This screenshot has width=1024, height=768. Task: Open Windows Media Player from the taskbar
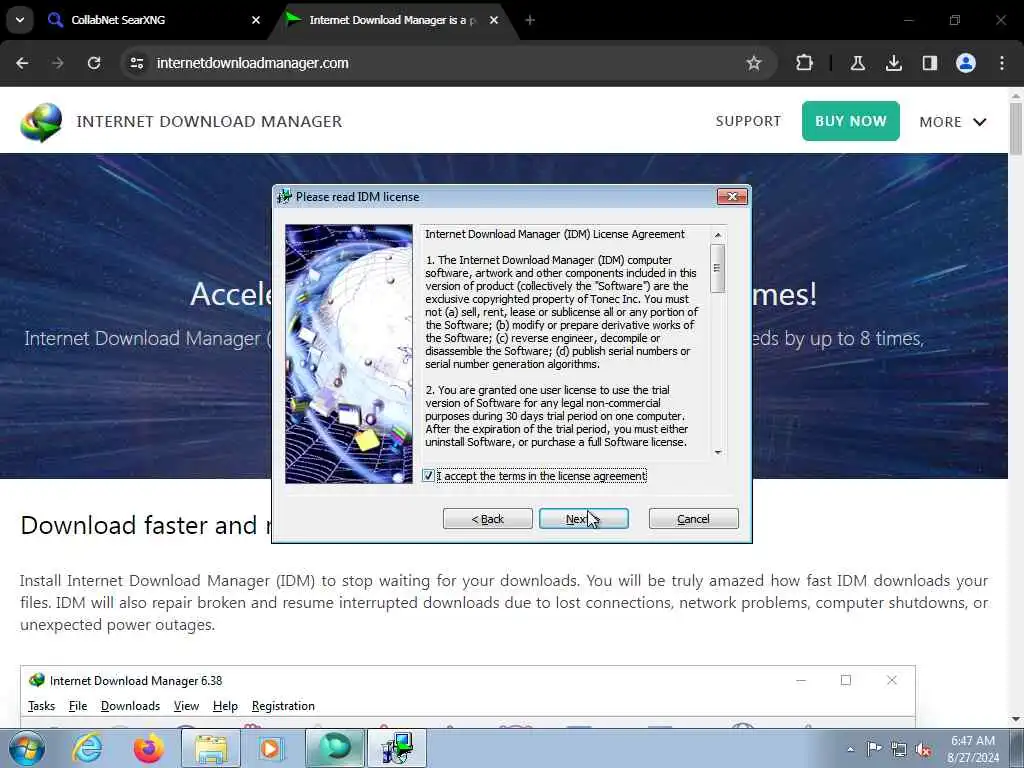coord(270,748)
